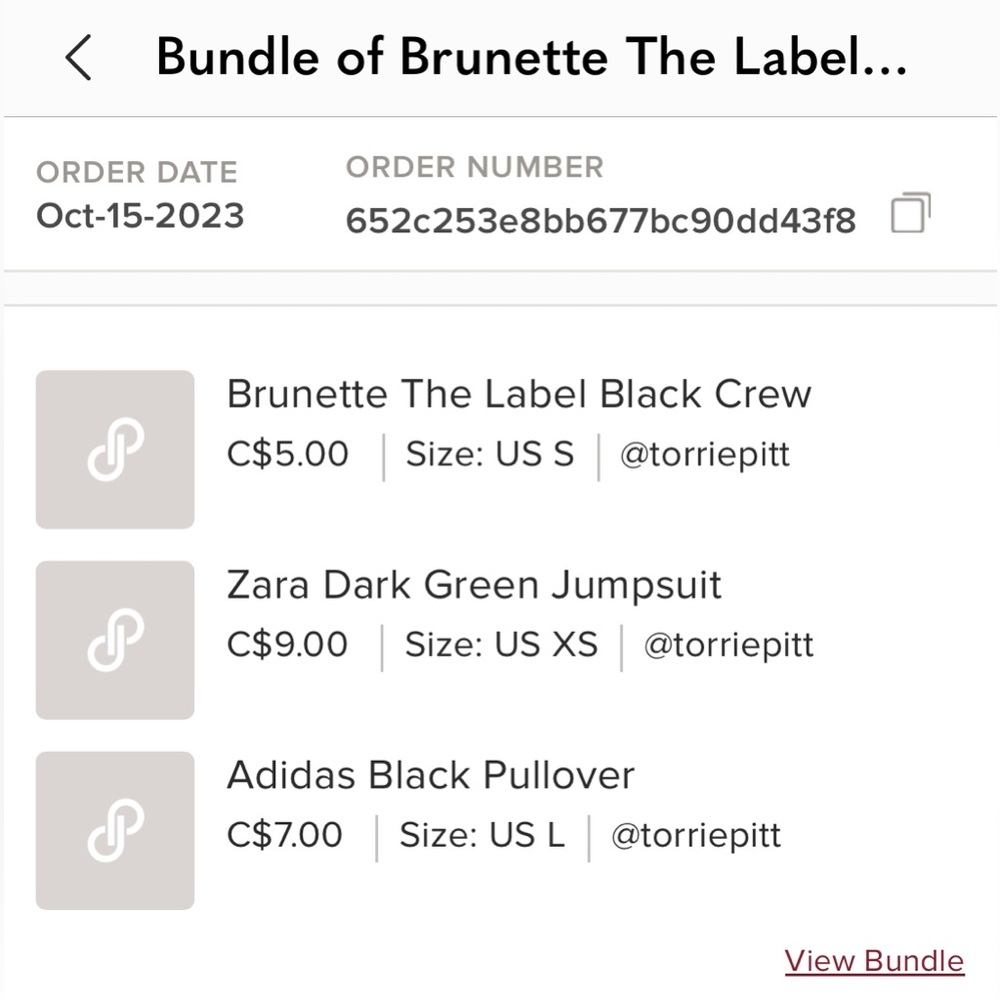Tap the bottom listing's Poshmark placeholder graphic
1000x1000 pixels.
point(114,829)
